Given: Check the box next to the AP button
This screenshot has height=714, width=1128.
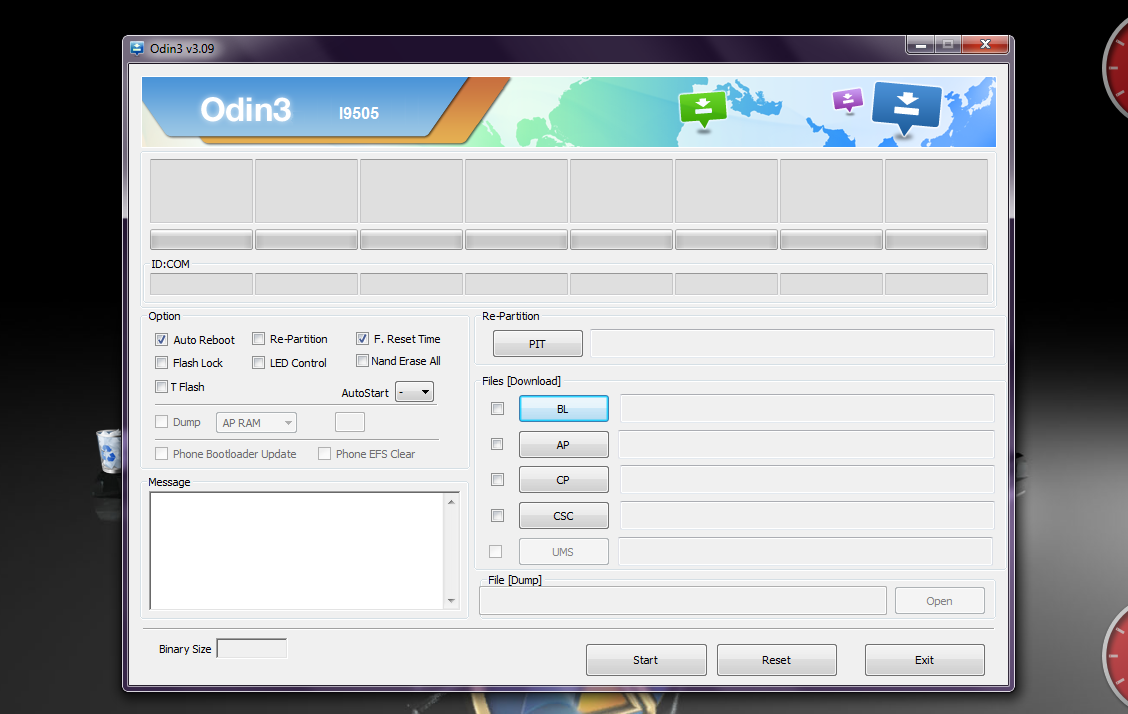Looking at the screenshot, I should pyautogui.click(x=497, y=444).
